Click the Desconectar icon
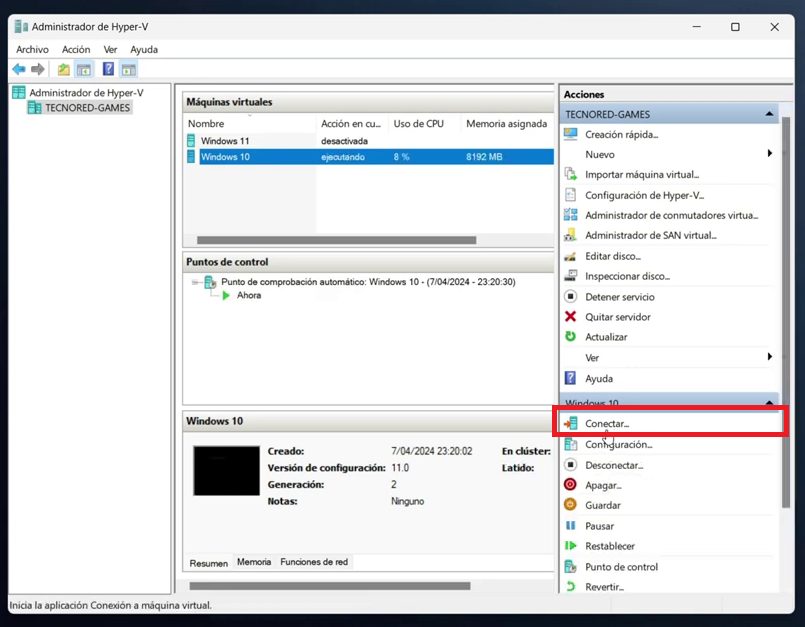Screen dimensions: 805x627 [570, 465]
